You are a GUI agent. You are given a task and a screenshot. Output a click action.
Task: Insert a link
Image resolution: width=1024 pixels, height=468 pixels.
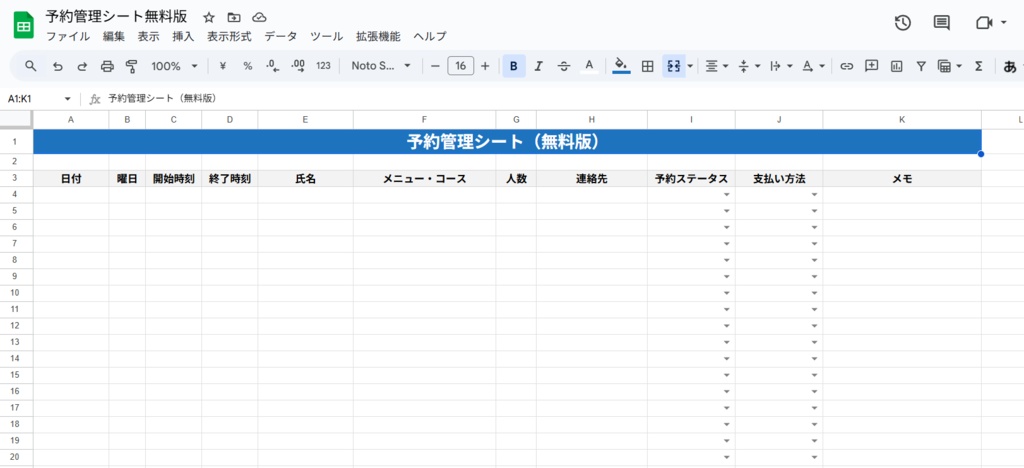846,66
